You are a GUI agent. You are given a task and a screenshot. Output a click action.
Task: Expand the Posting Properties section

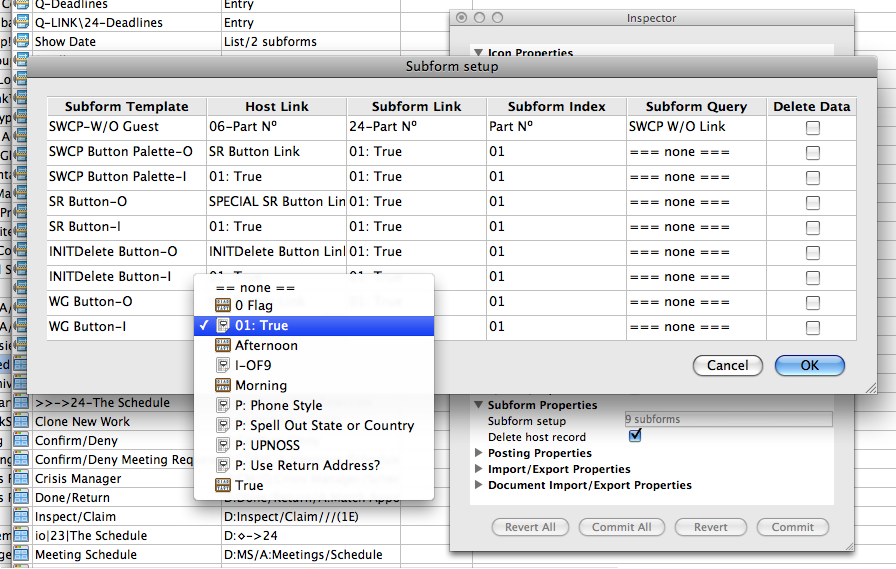point(478,454)
